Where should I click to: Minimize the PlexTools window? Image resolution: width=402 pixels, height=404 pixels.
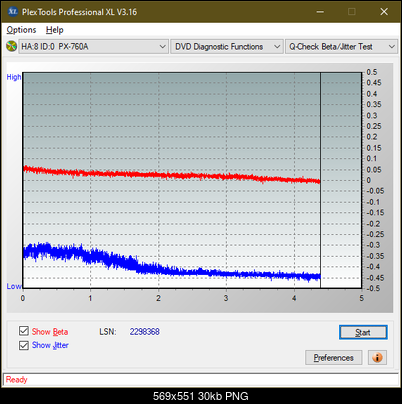tap(320, 12)
